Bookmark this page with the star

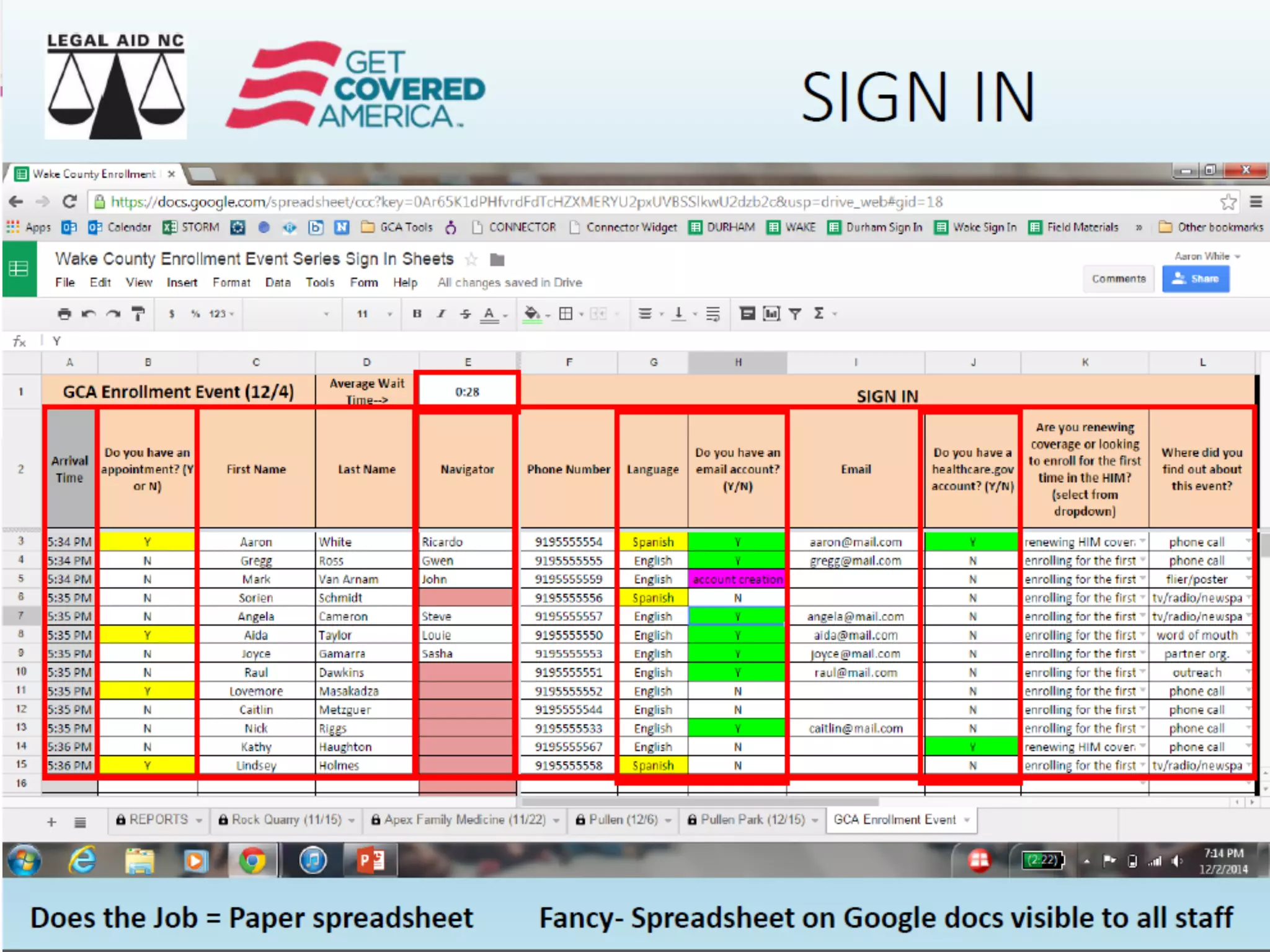point(1228,201)
